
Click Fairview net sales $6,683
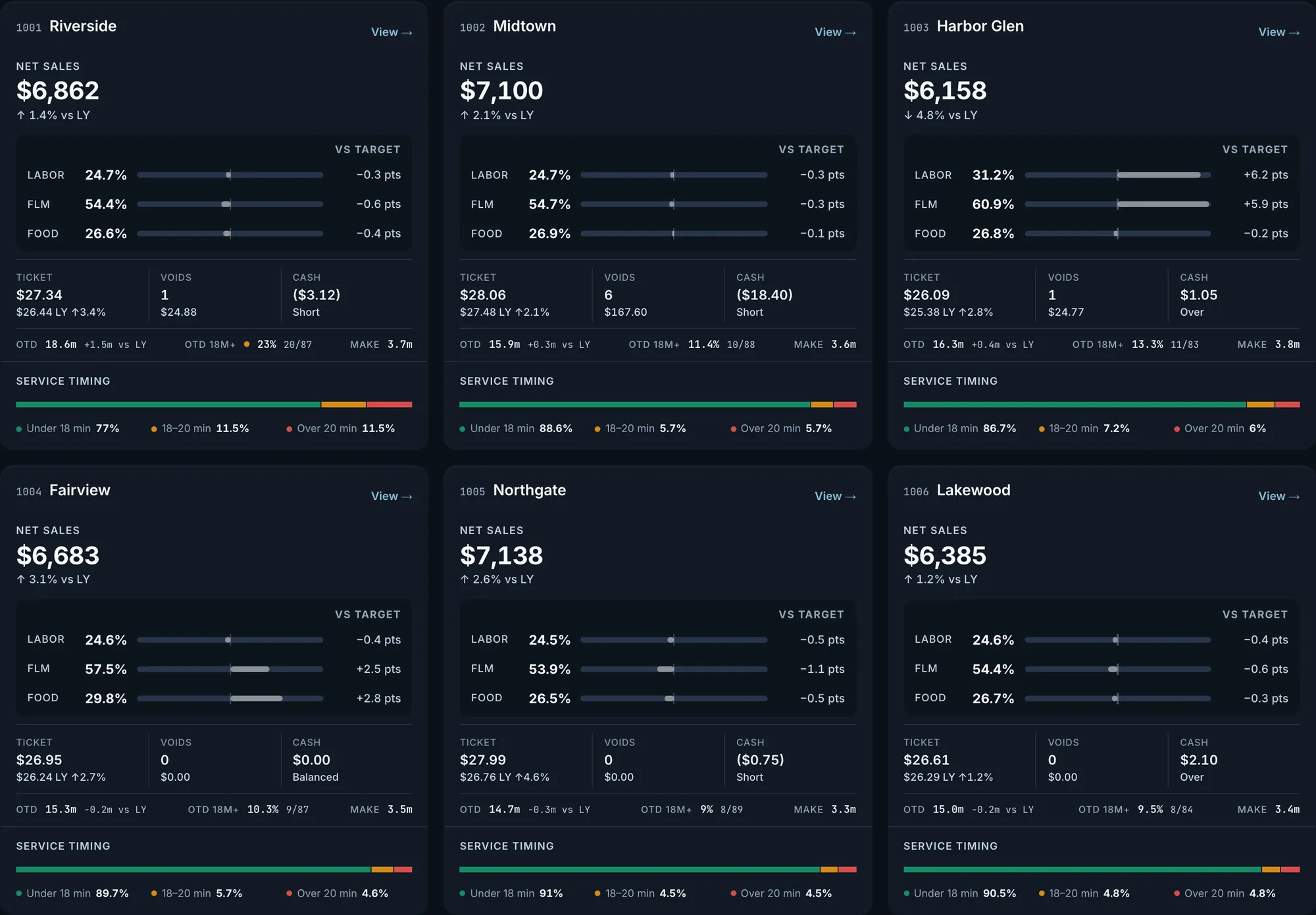click(58, 556)
